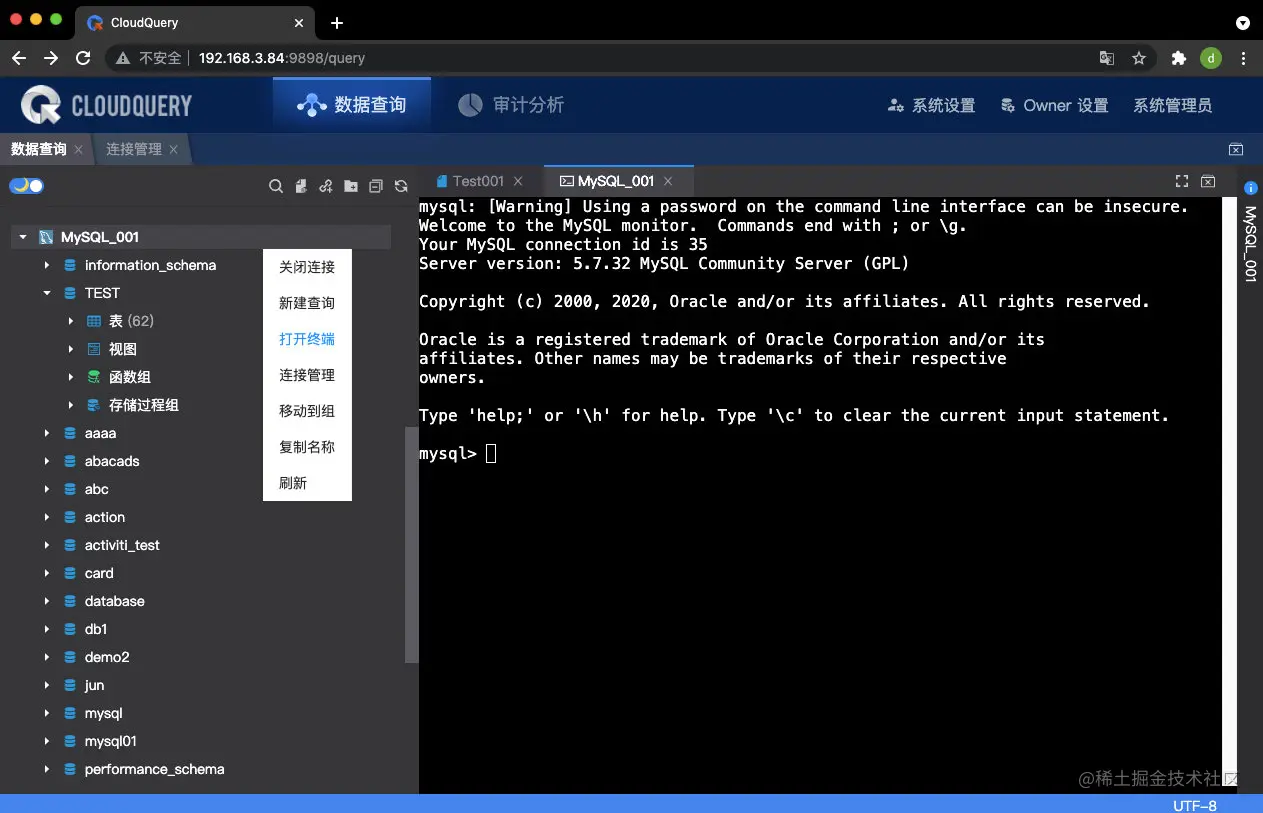
Task: Toggle the dark mode moon switch
Action: [x=27, y=185]
